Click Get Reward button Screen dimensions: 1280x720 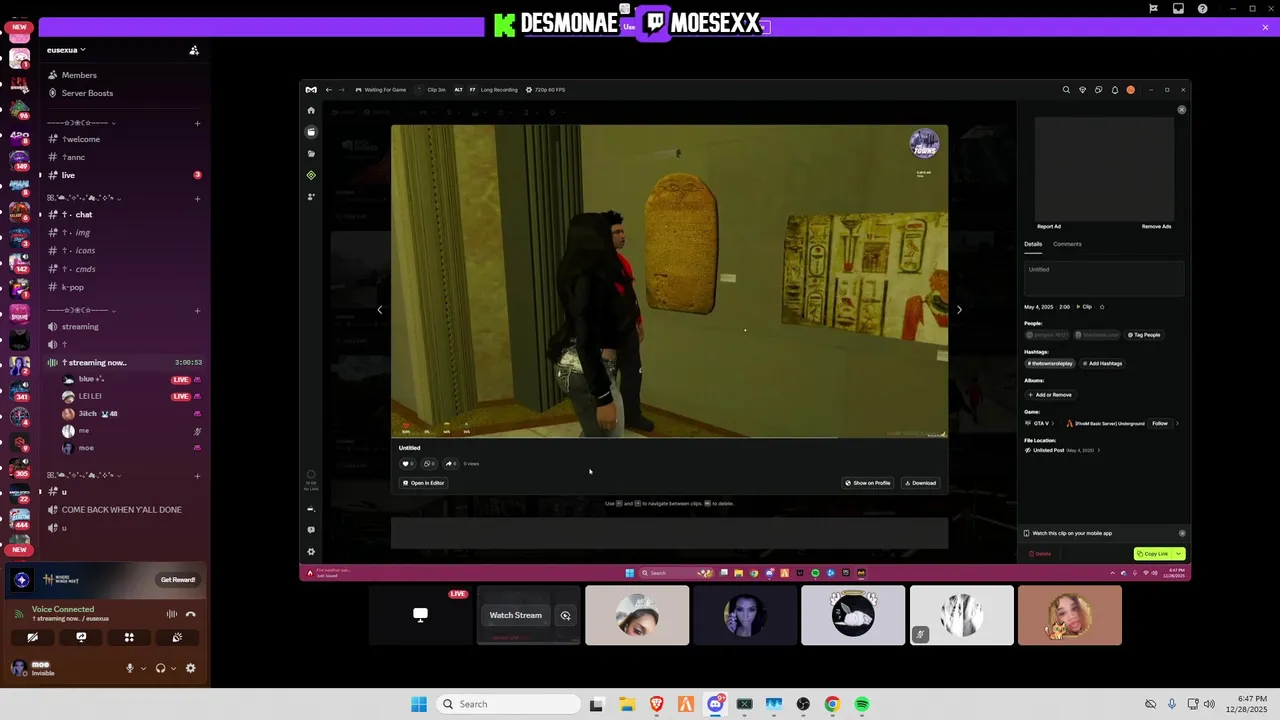pos(178,580)
